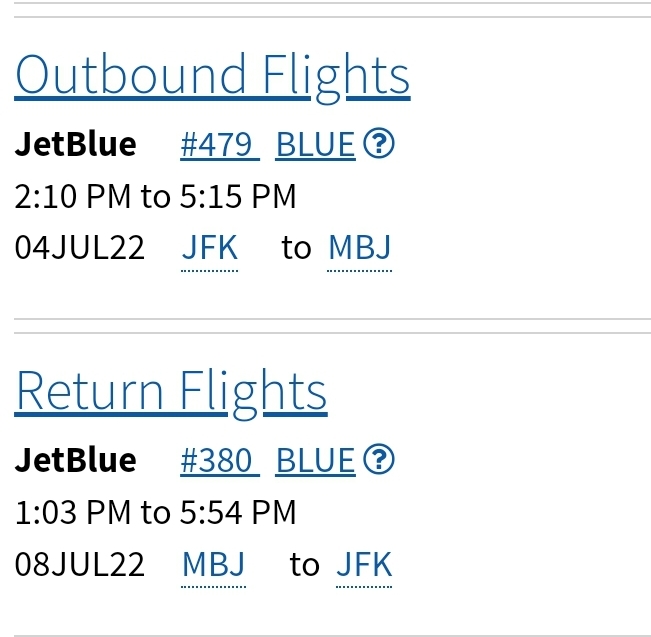Screen dimensions: 651x637
Task: Click the 2:10 PM outbound departure time
Action: pyautogui.click(x=73, y=197)
